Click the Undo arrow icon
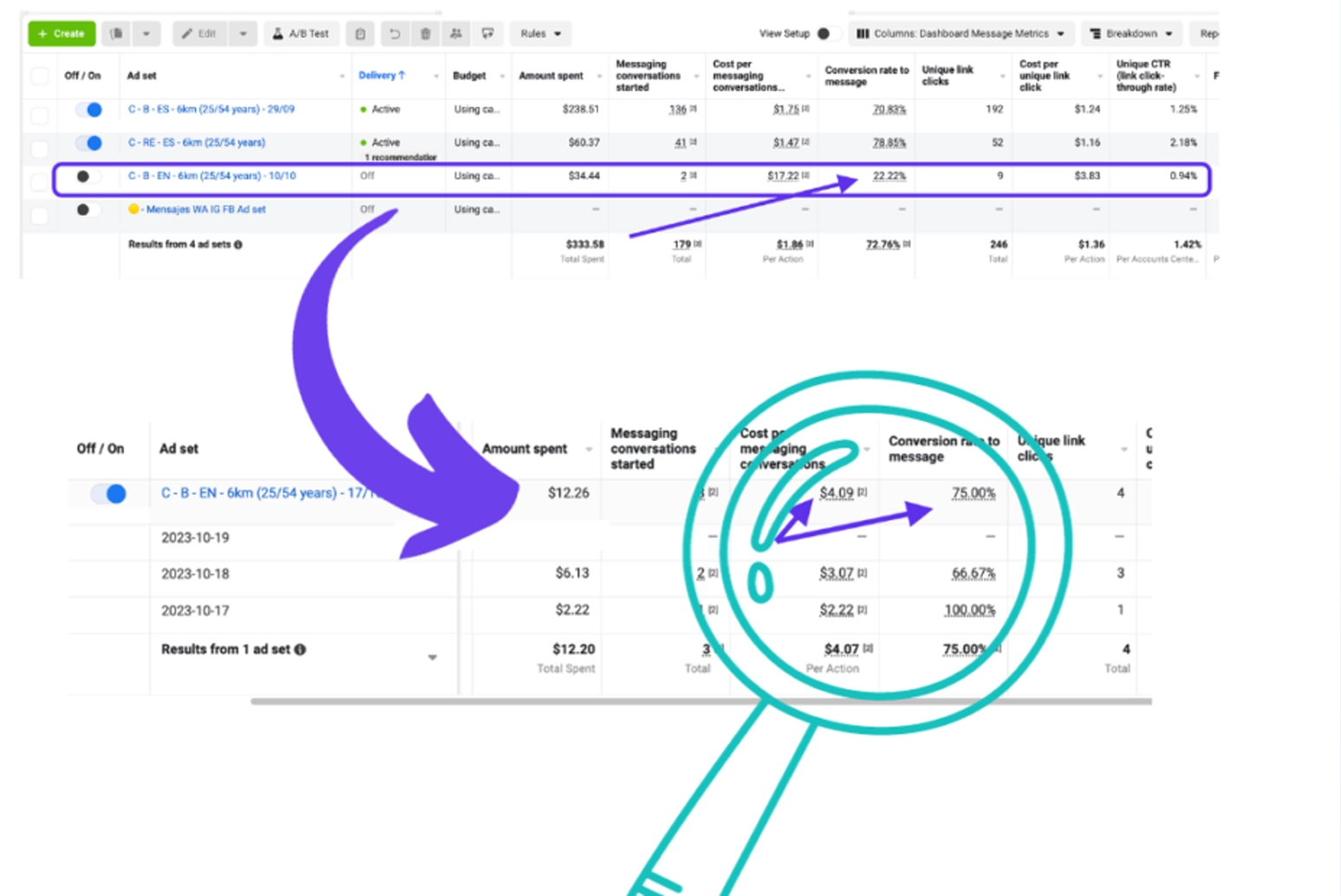The height and width of the screenshot is (896, 1341). tap(394, 34)
